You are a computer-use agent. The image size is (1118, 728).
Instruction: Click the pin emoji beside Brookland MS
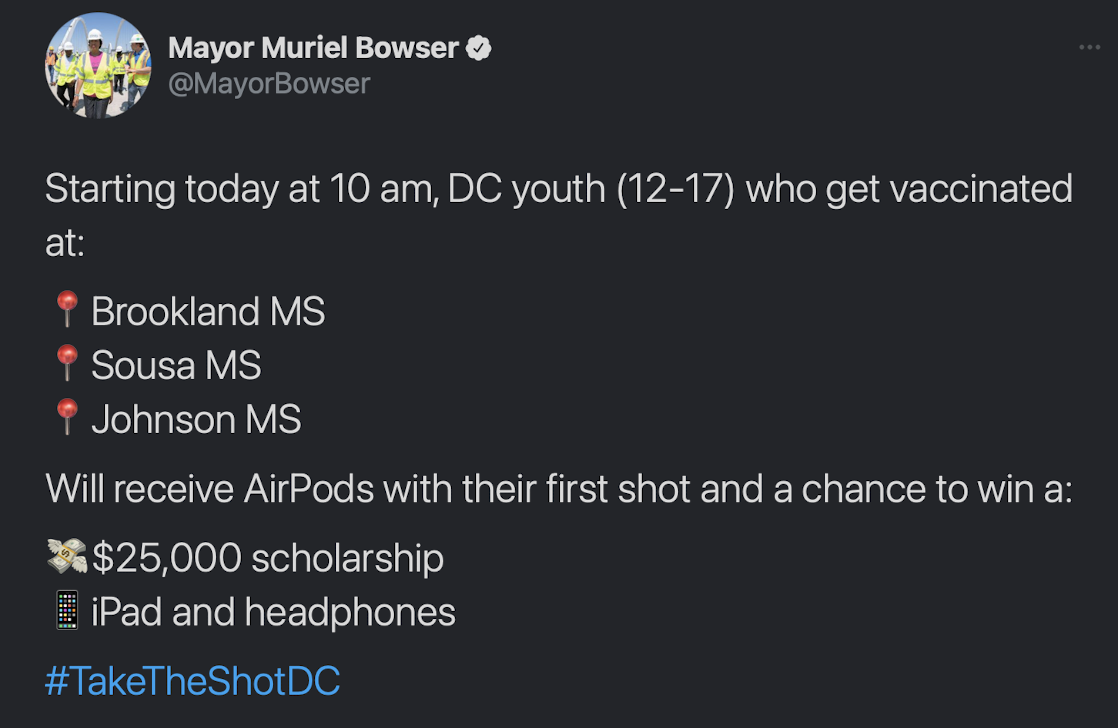(x=67, y=311)
